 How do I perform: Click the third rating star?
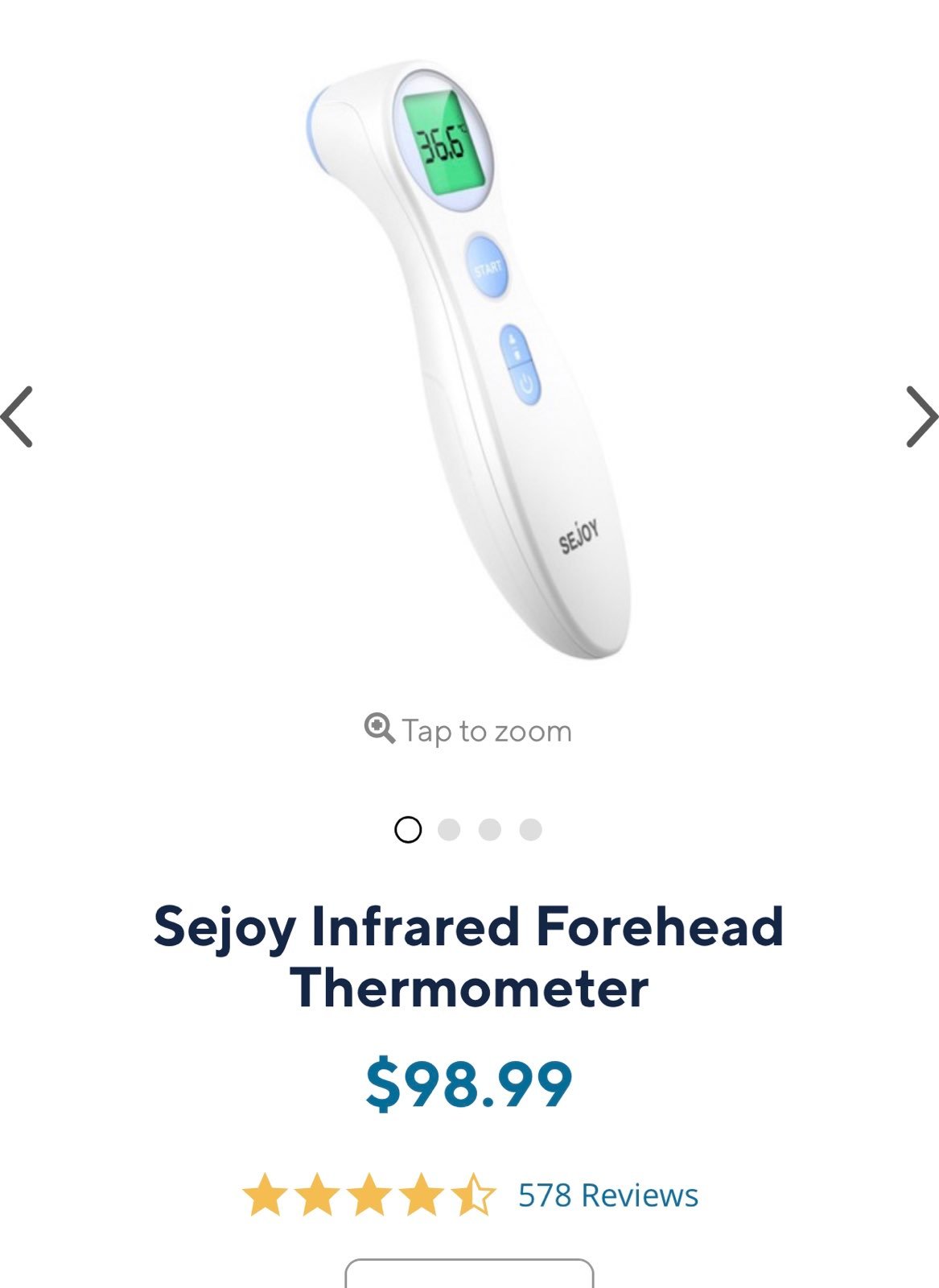[369, 1195]
